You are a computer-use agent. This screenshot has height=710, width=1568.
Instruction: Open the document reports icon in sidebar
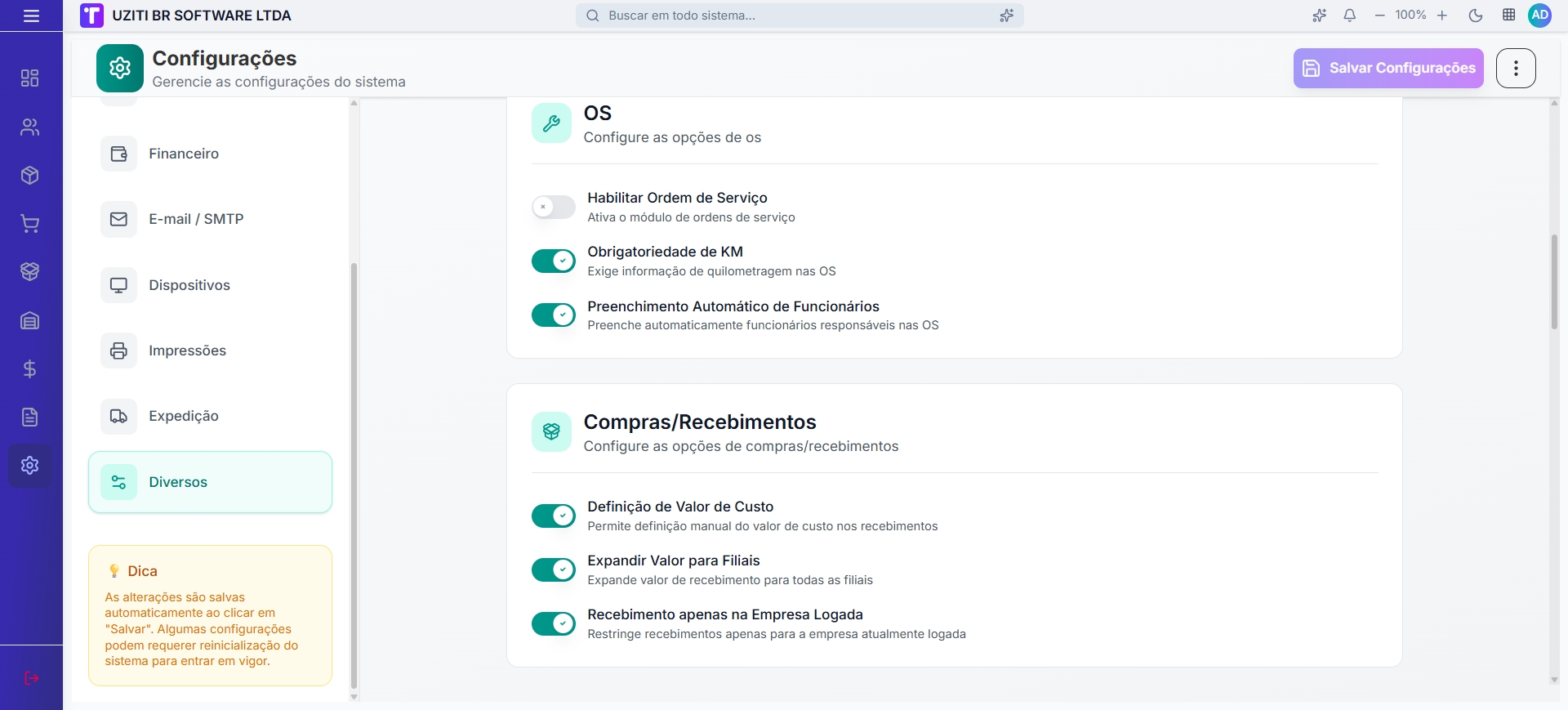[x=30, y=418]
